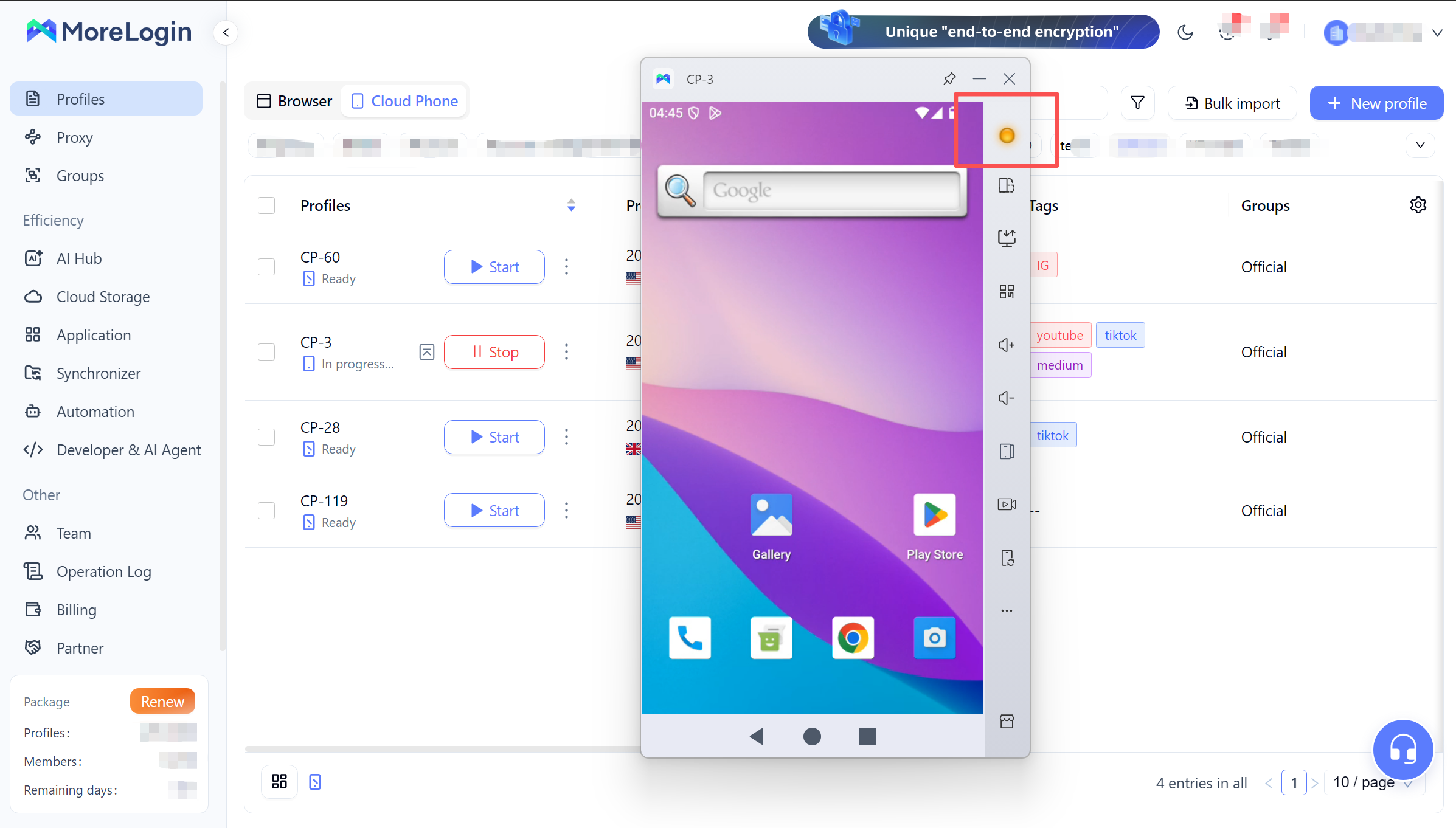1456x828 pixels.
Task: Check the CP-28 row checkbox
Action: point(266,437)
